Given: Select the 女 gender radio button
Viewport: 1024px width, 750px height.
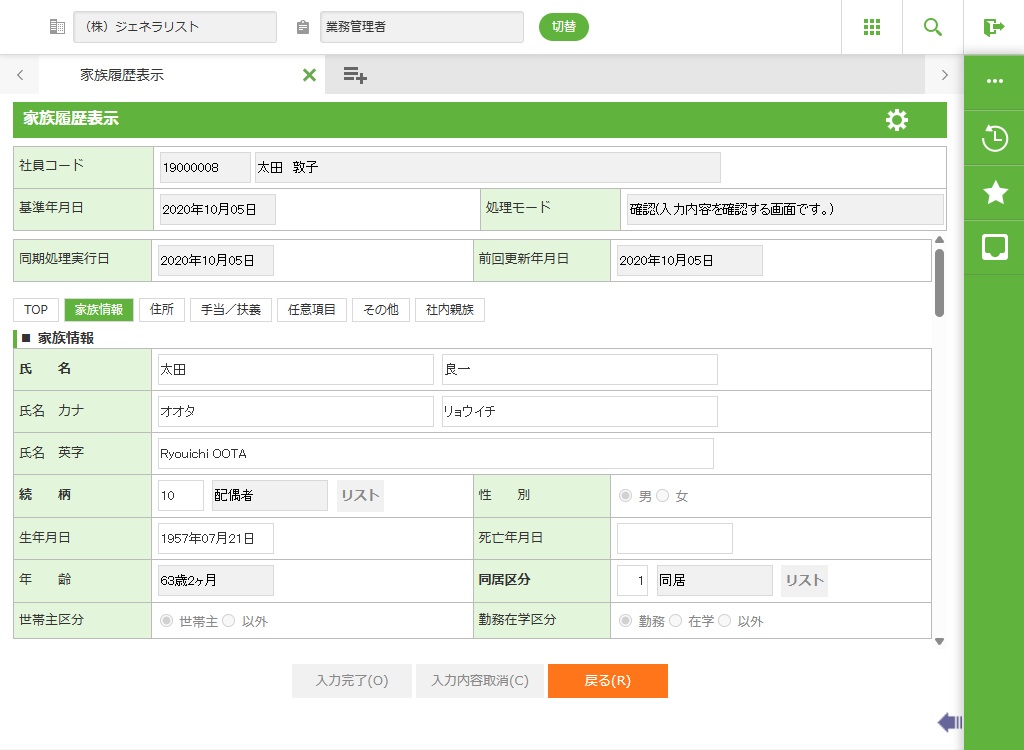Looking at the screenshot, I should [x=662, y=496].
